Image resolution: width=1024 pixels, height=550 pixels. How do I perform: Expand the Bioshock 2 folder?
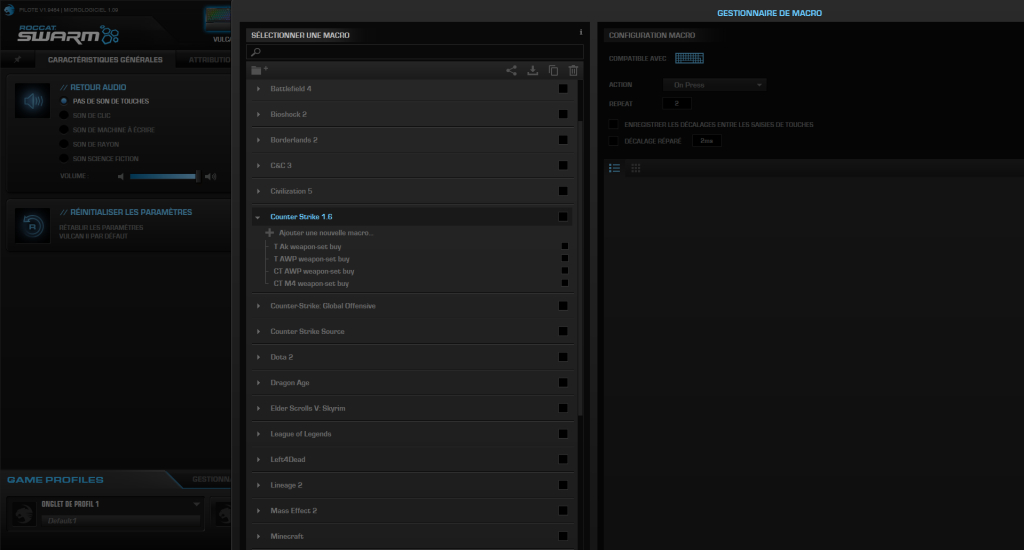coord(259,114)
